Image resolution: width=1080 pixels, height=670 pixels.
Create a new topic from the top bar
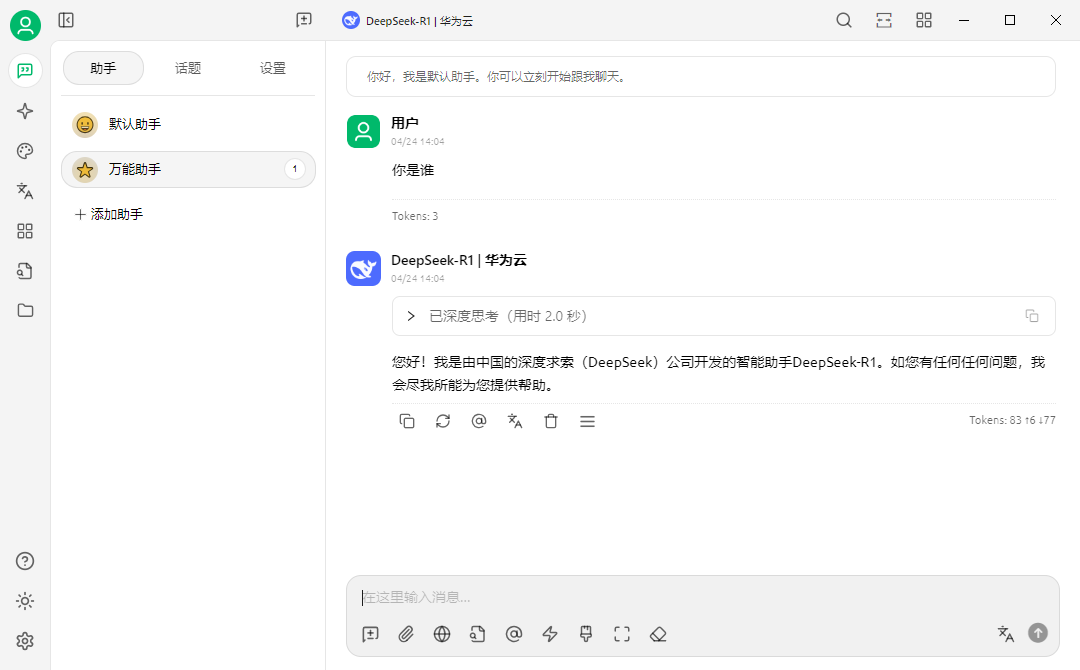click(x=304, y=20)
